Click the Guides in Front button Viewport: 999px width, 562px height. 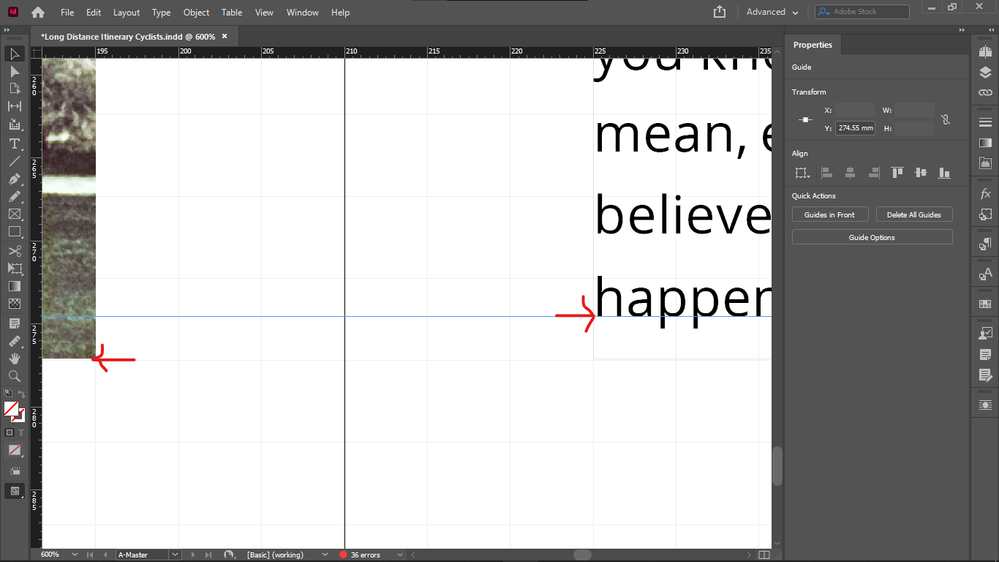(x=830, y=215)
